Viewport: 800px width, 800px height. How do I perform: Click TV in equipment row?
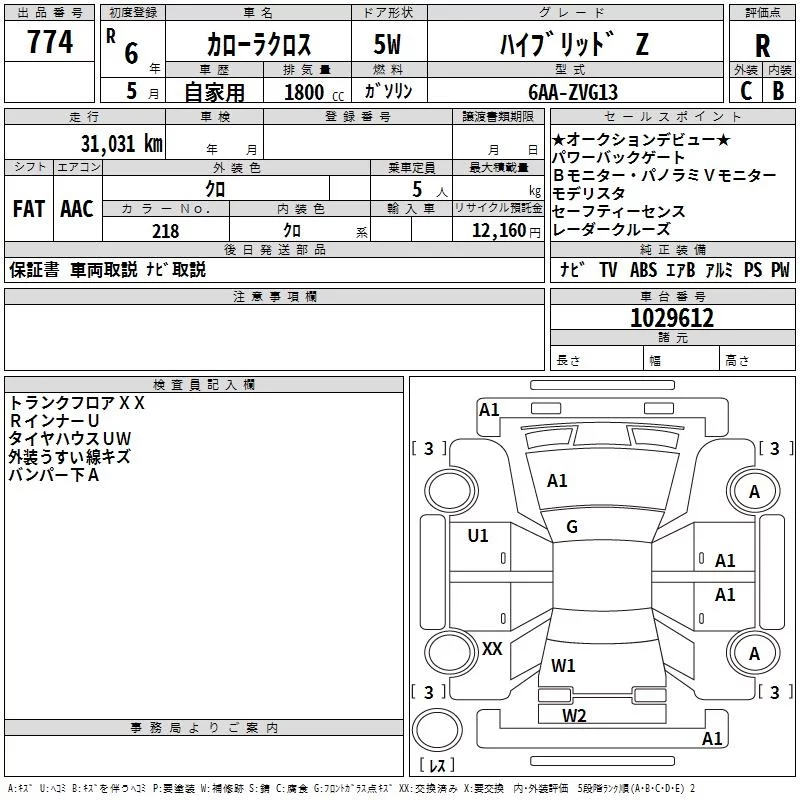(x=608, y=270)
